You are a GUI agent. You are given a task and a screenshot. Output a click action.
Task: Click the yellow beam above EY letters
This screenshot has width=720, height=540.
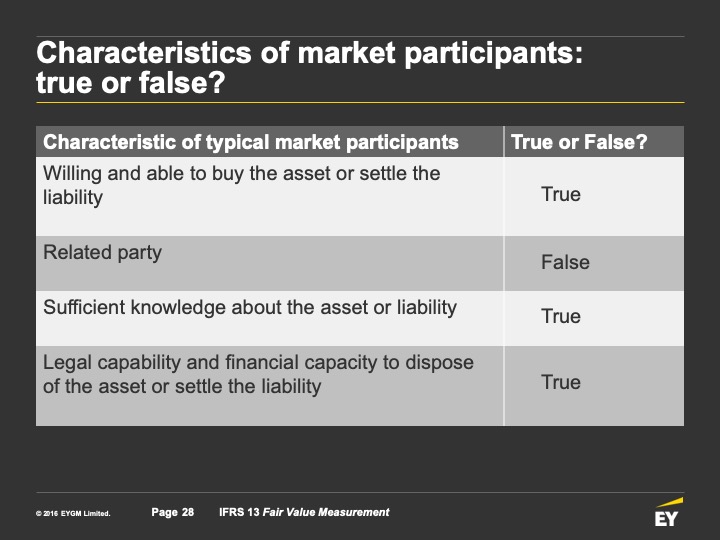(670, 502)
